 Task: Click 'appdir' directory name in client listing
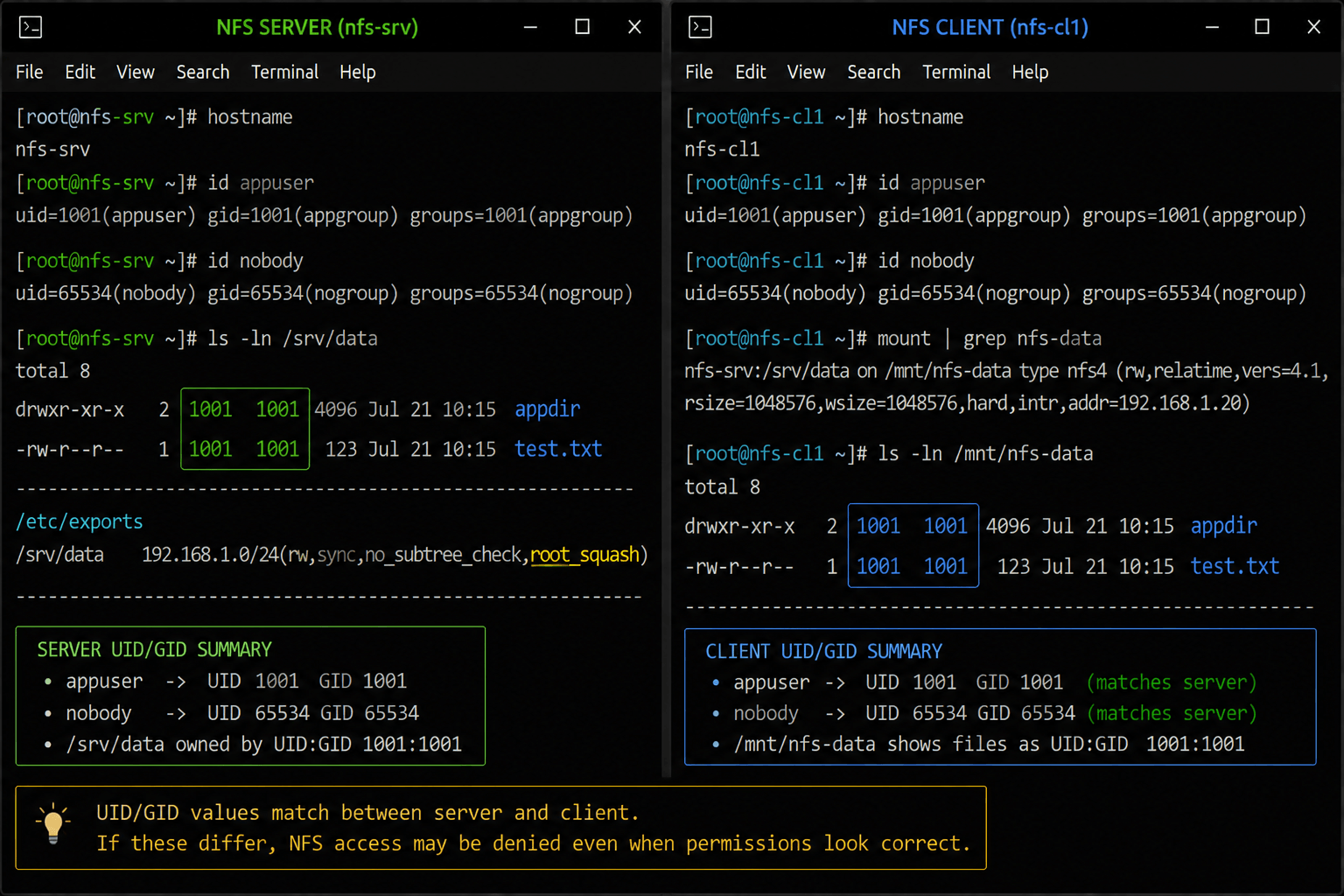click(1223, 526)
